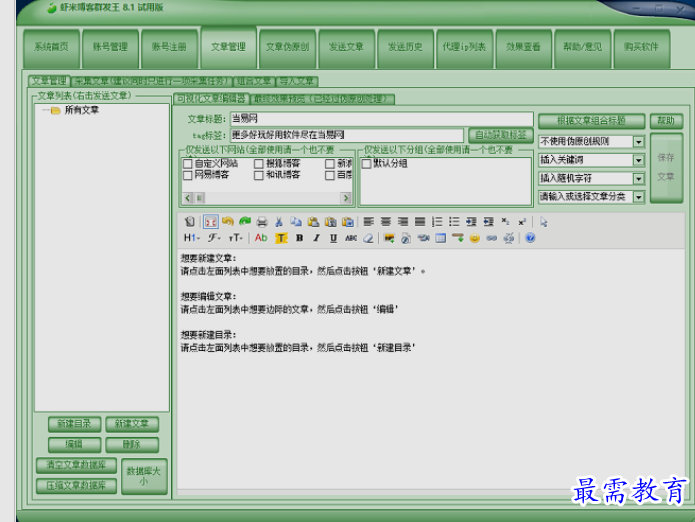Click the 自动获取标签 button
This screenshot has width=695, height=522.
click(x=500, y=135)
